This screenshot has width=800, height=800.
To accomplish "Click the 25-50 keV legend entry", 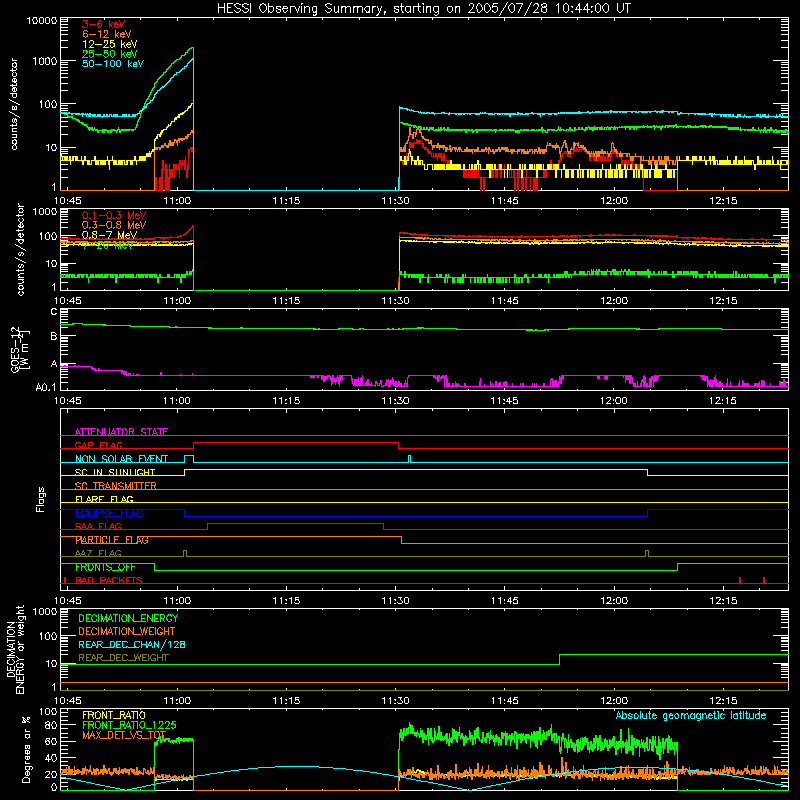I will click(110, 54).
